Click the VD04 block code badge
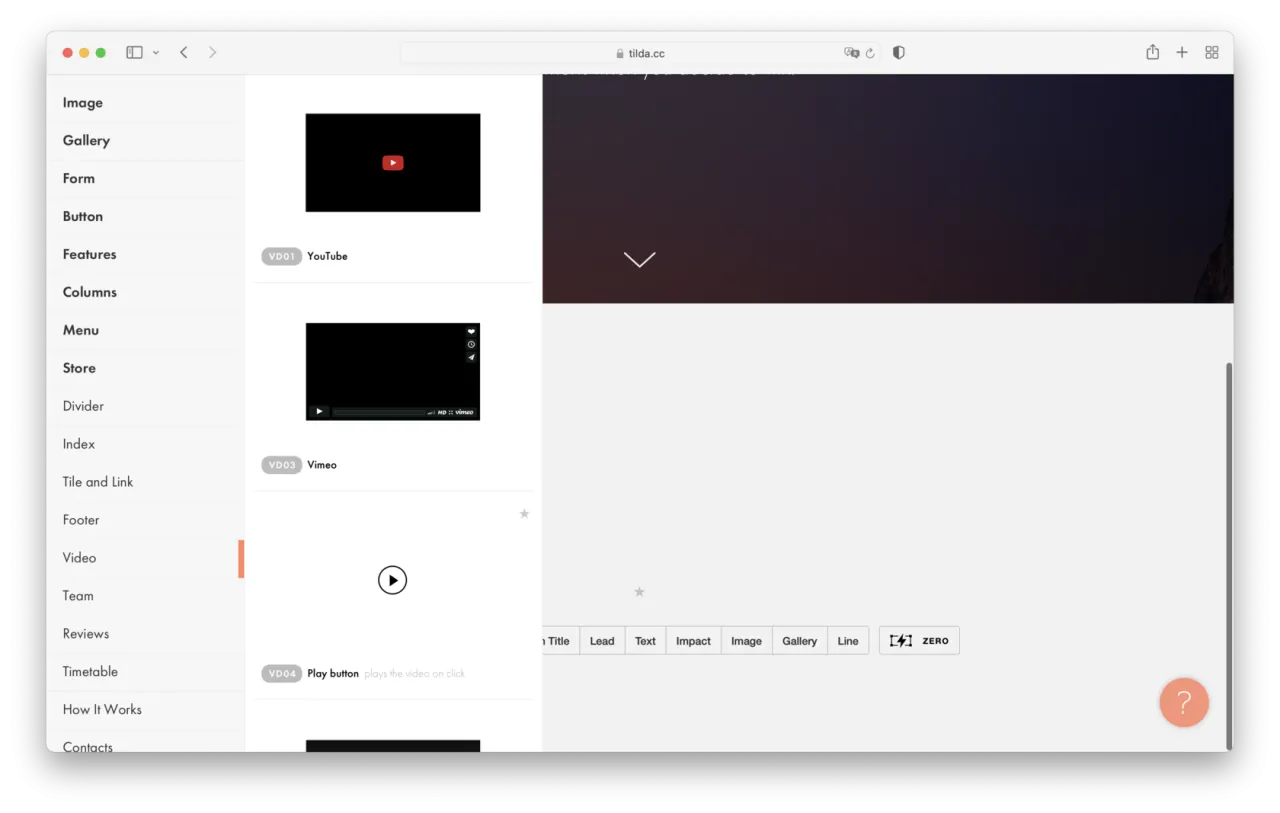Viewport: 1280px width, 813px height. pos(282,674)
